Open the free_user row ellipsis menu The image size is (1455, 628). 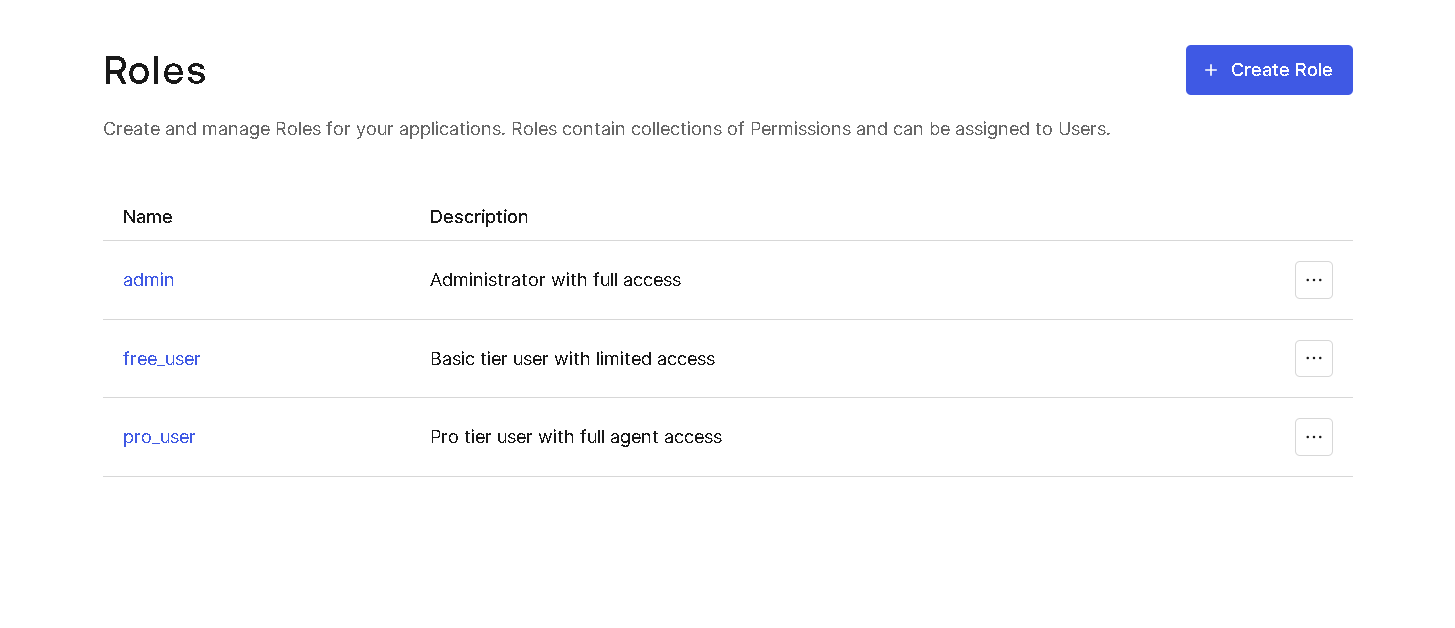point(1313,358)
